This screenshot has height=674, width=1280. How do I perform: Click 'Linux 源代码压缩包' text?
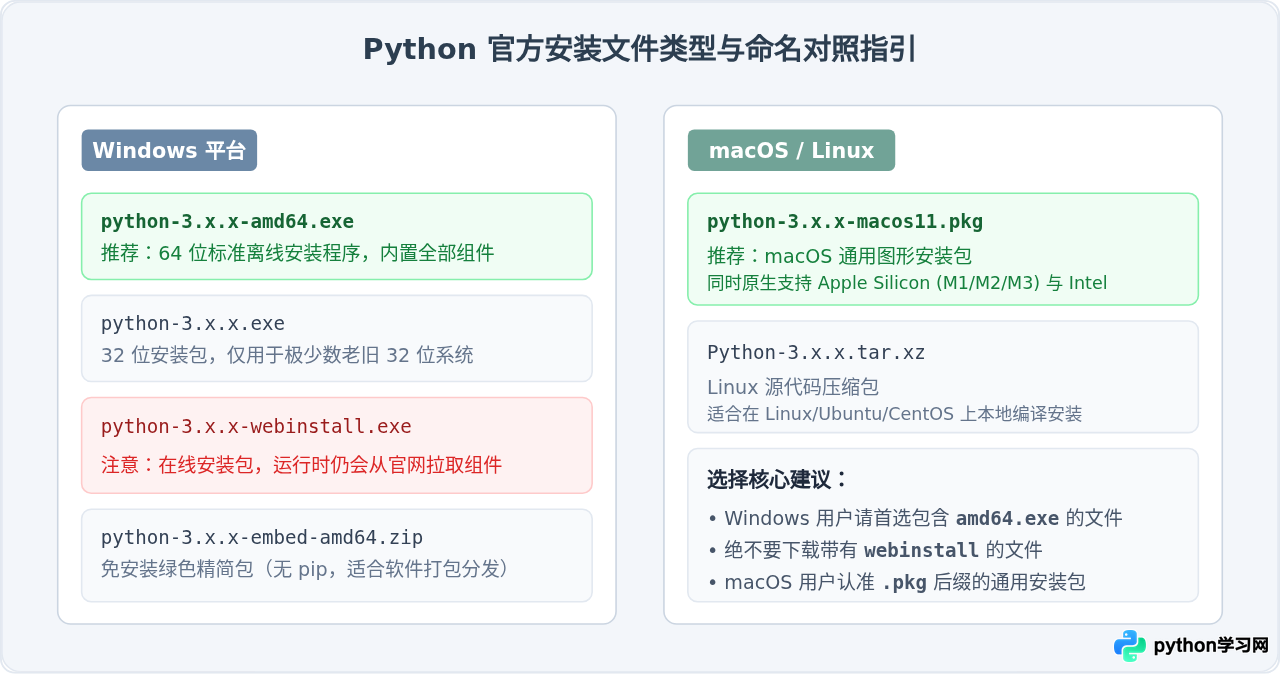[793, 387]
